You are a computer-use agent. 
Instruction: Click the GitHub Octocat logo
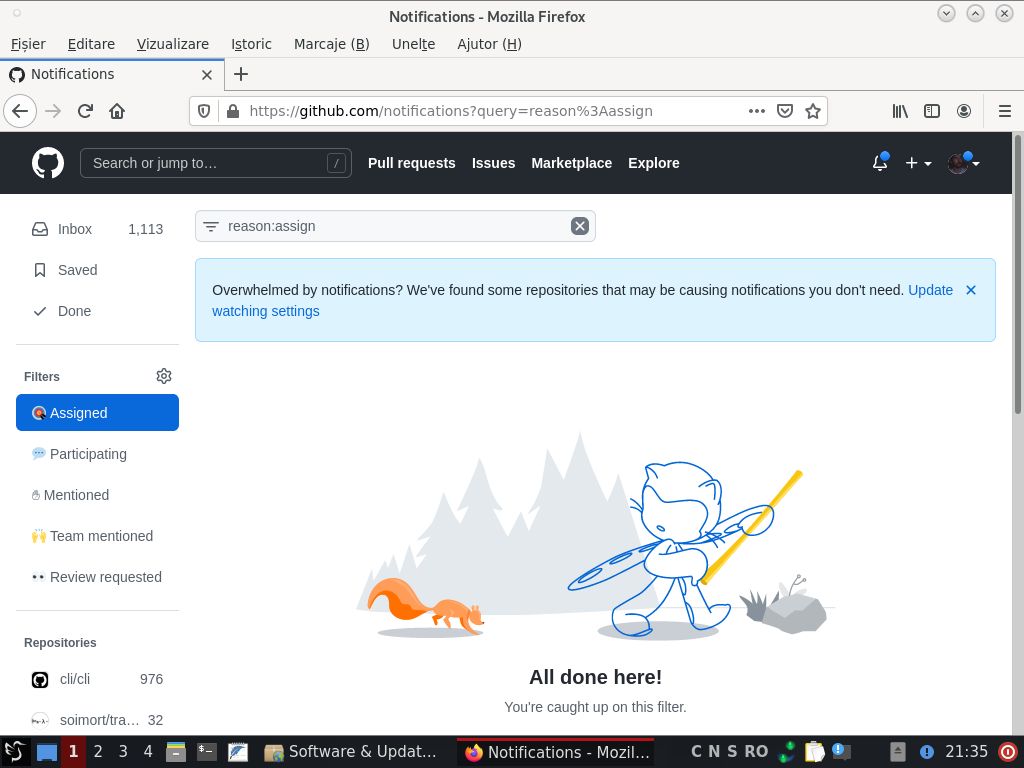pyautogui.click(x=48, y=163)
